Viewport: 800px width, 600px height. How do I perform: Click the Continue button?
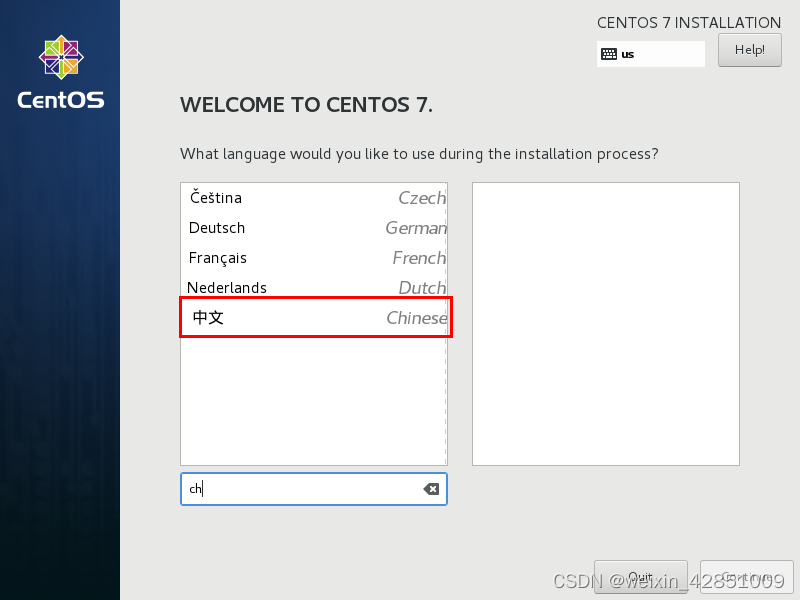click(x=746, y=577)
